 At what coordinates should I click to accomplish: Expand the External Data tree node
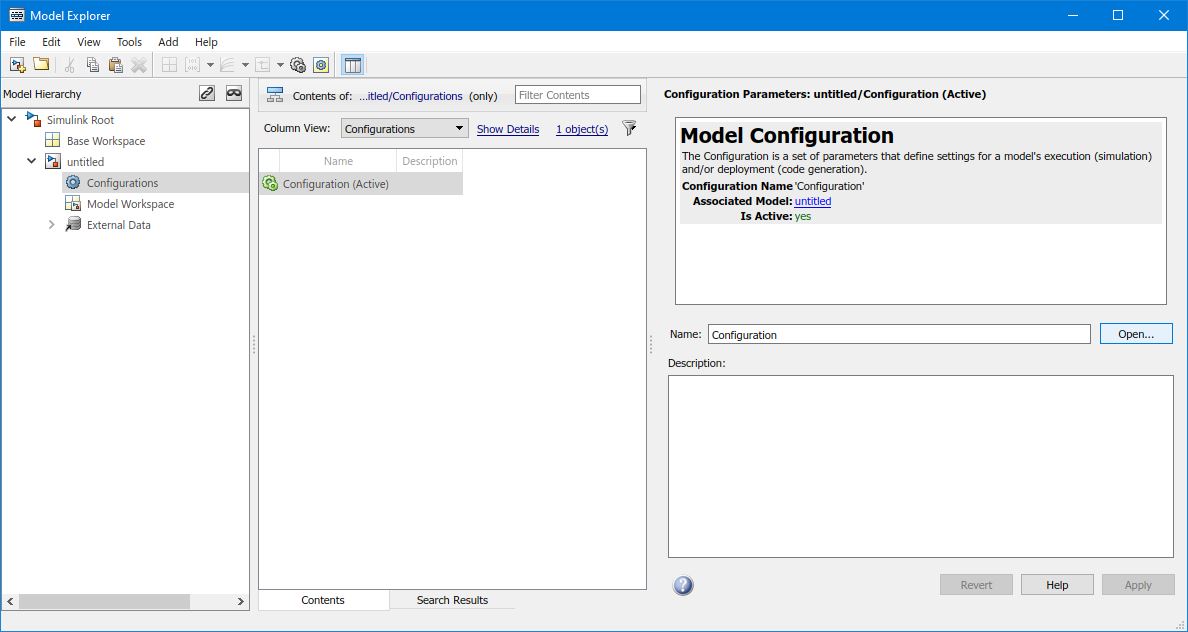click(x=52, y=225)
